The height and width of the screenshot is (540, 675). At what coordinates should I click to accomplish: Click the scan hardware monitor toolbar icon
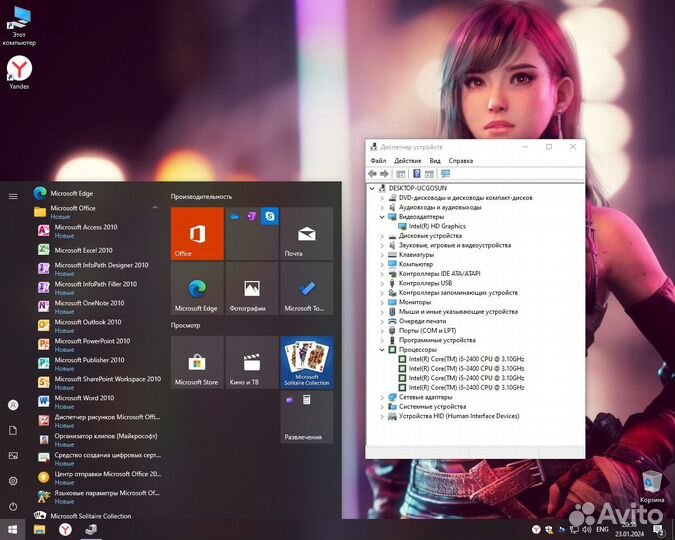446,174
